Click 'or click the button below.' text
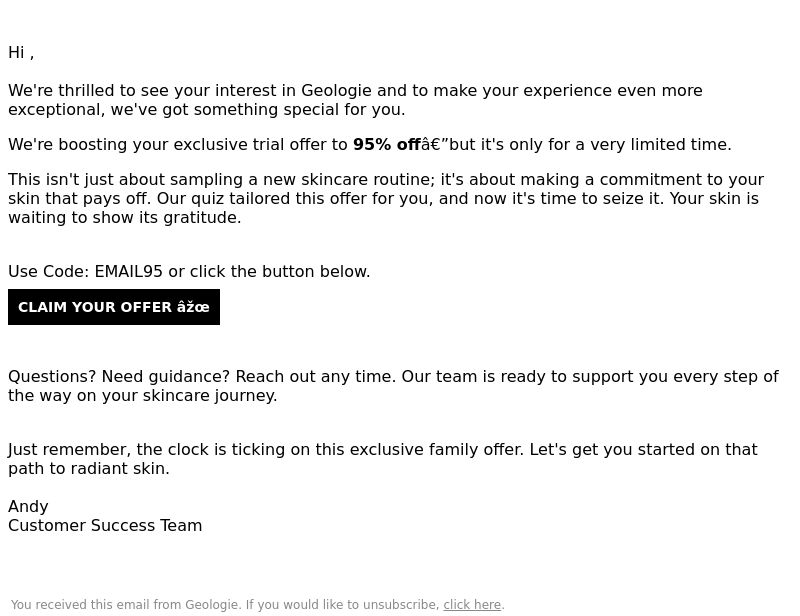Viewport: 800px width, 616px height. [269, 272]
